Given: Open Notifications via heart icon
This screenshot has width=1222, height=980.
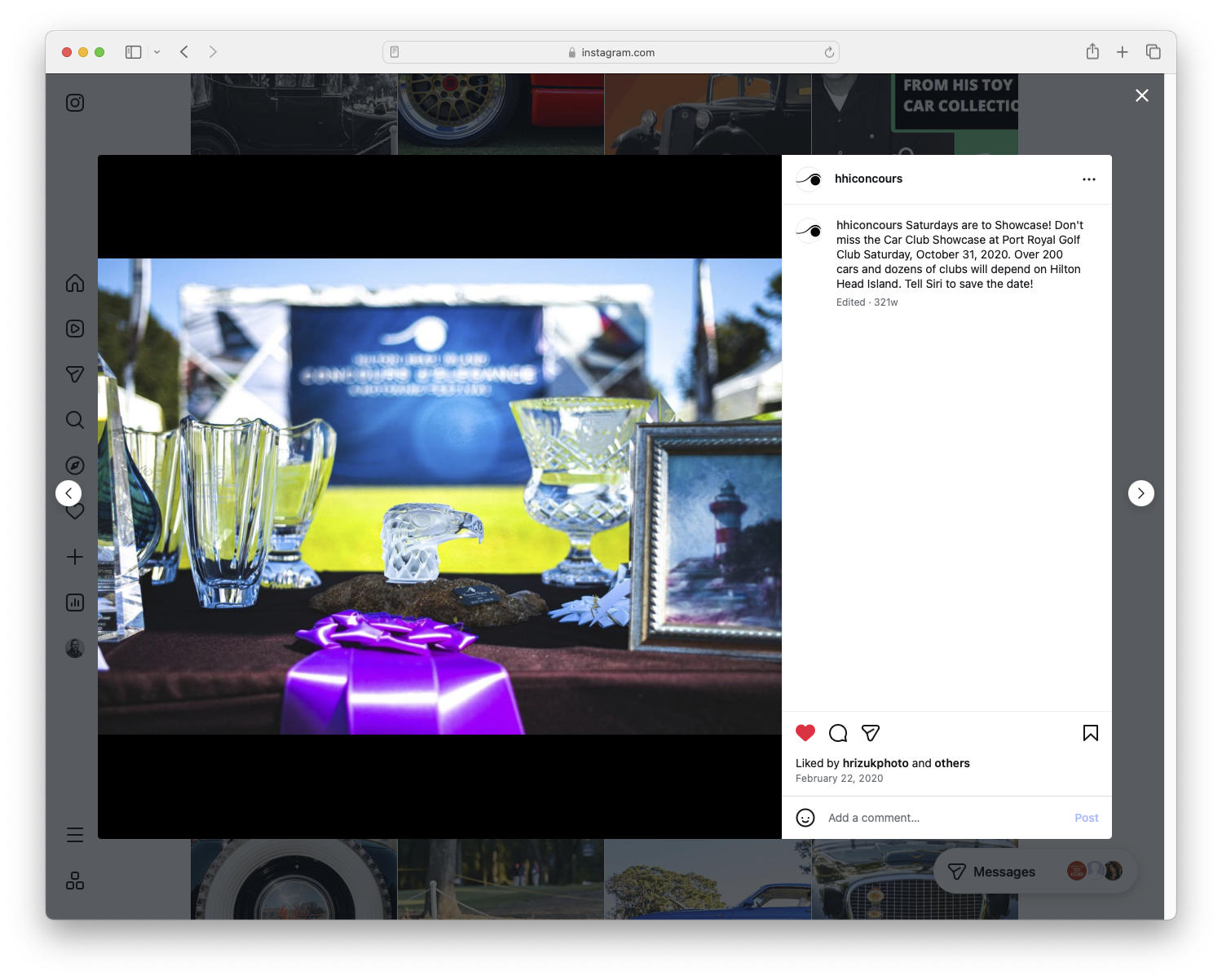Looking at the screenshot, I should tap(74, 511).
